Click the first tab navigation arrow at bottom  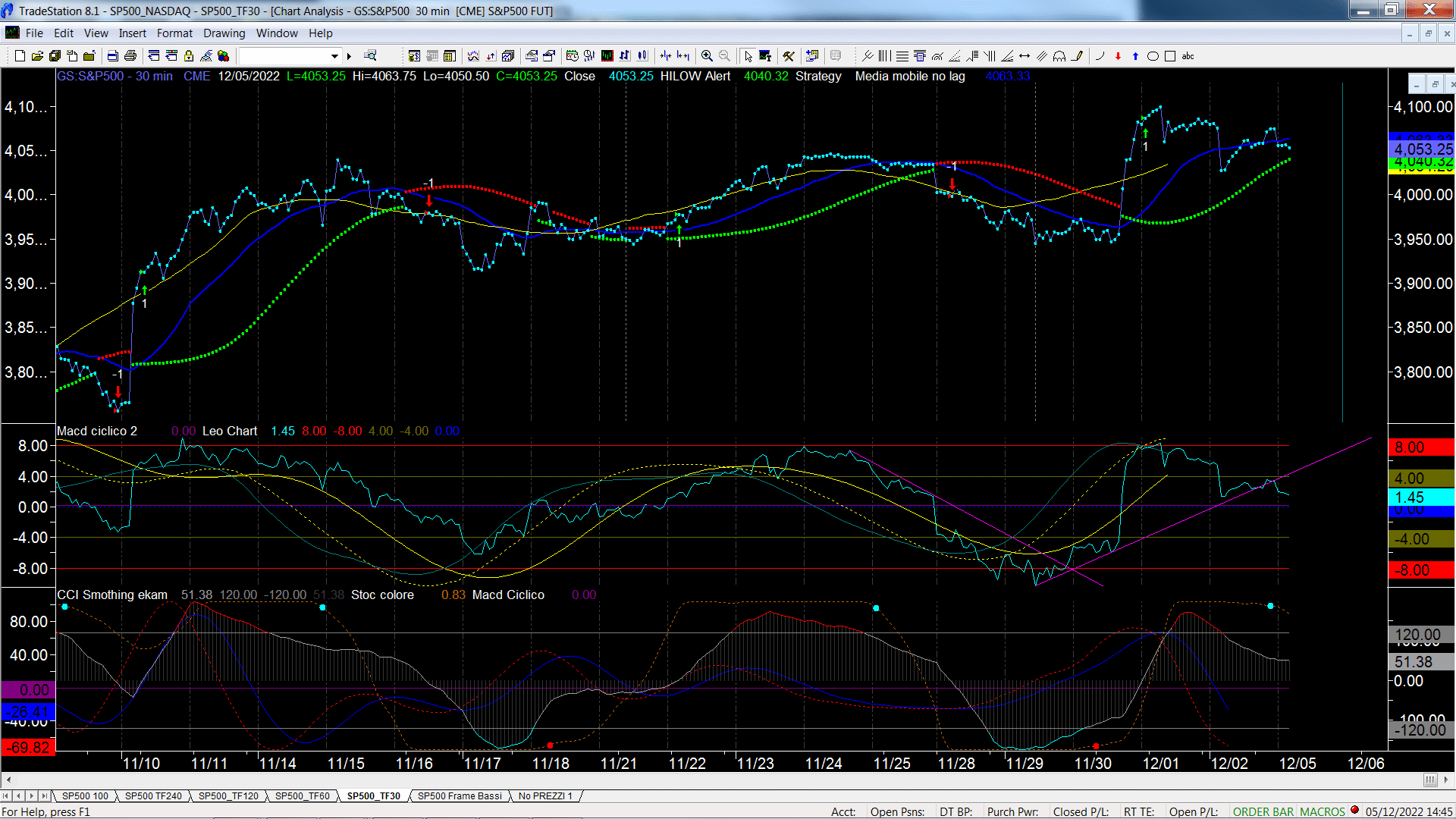(x=6, y=795)
